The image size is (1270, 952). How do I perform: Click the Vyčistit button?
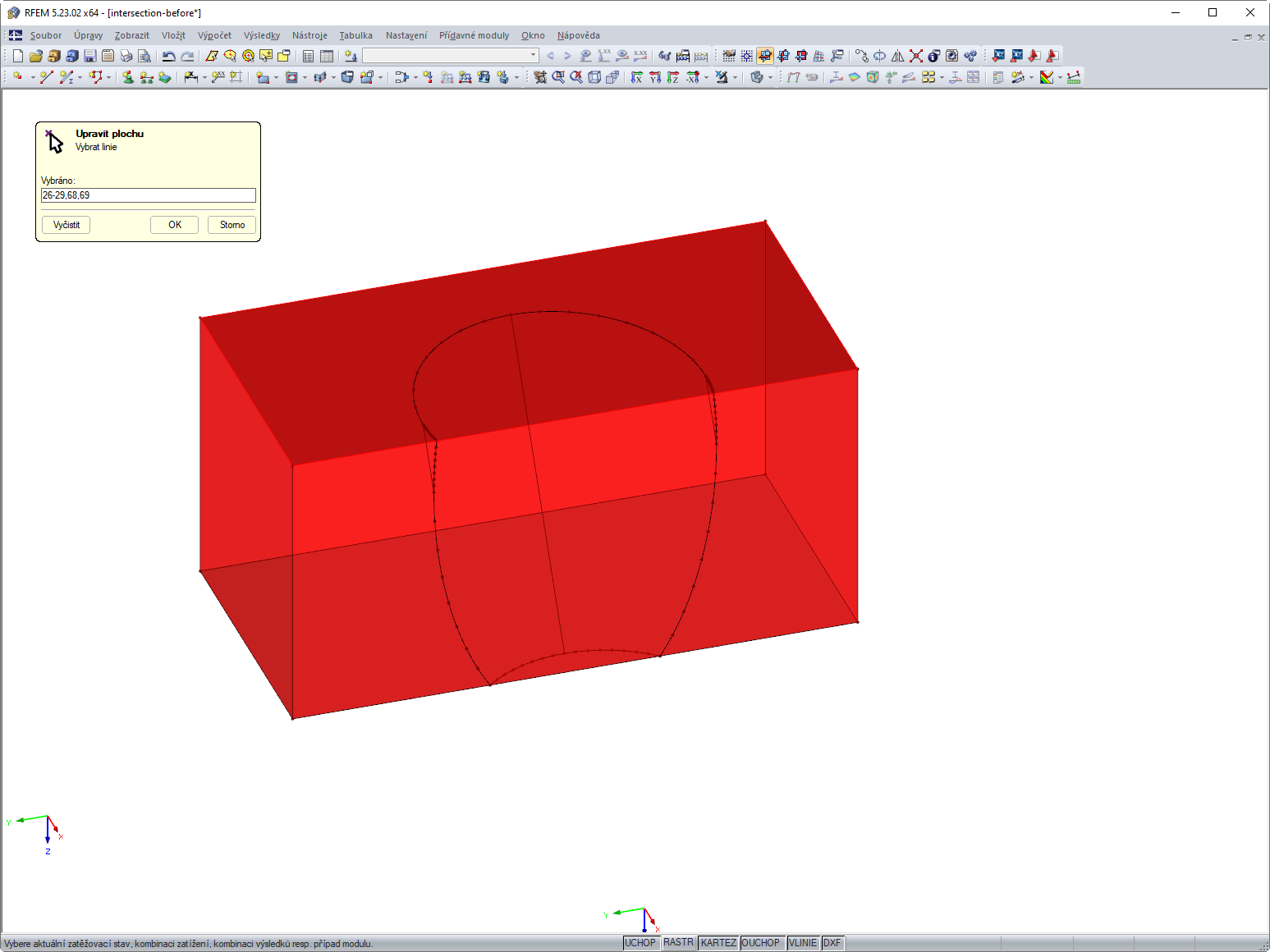pos(66,225)
